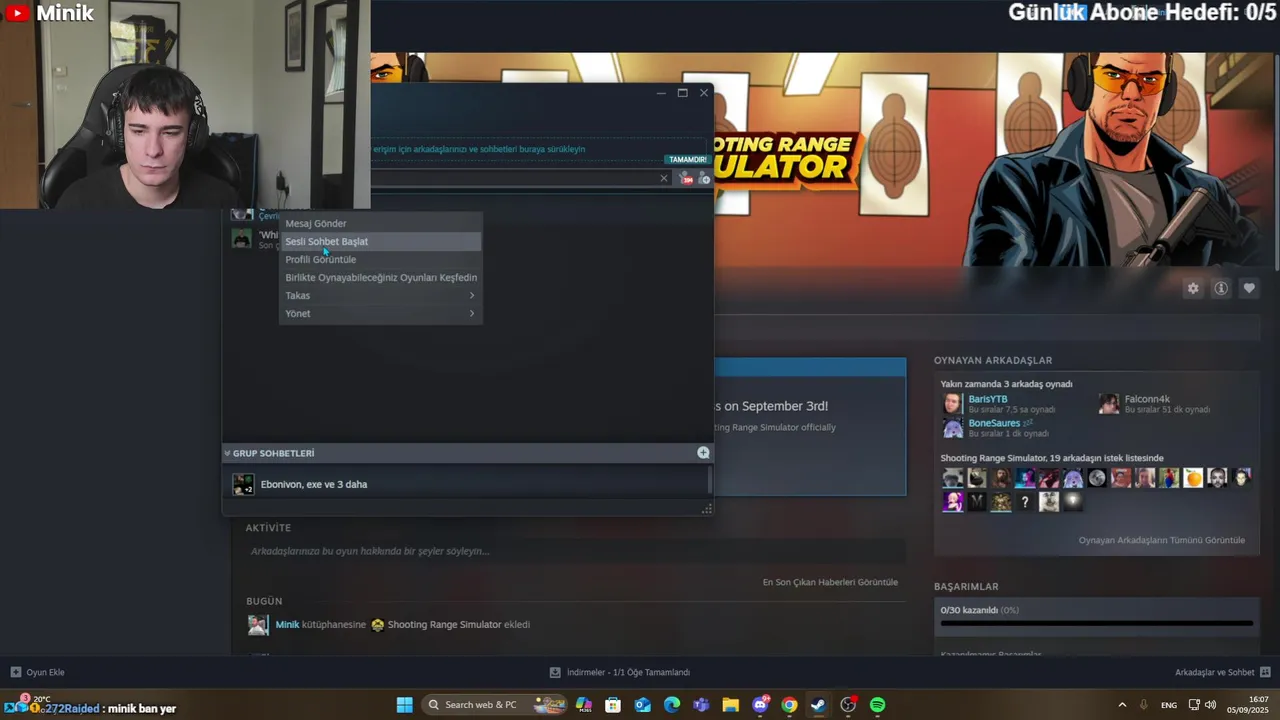Select Profili Görüntüle from context menu
1280x720 pixels.
click(380, 259)
